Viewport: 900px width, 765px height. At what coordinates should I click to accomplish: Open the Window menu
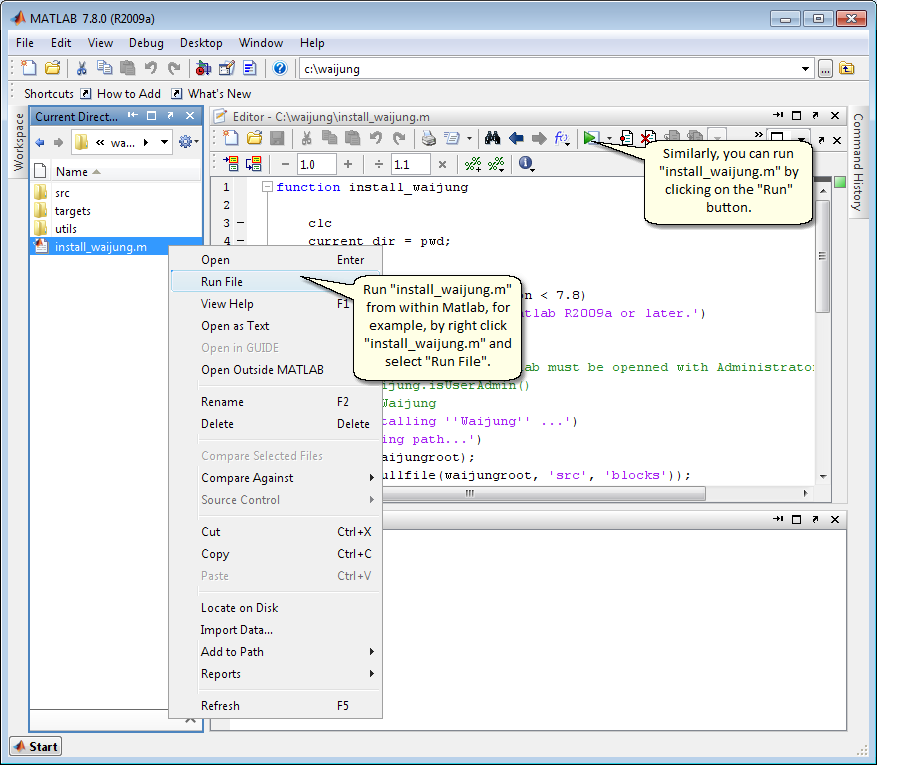(261, 43)
